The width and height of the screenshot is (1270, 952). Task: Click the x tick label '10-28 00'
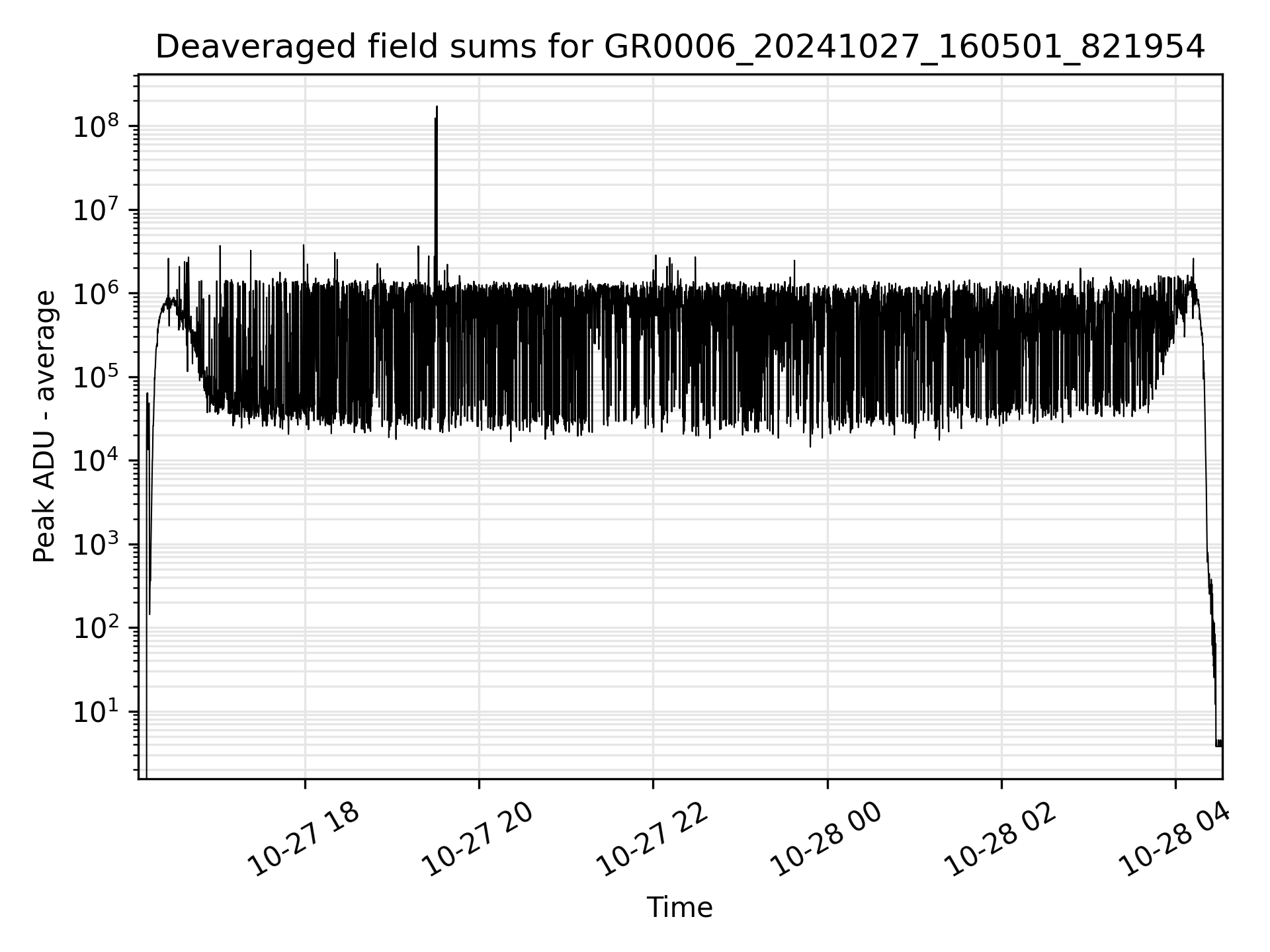825,840
